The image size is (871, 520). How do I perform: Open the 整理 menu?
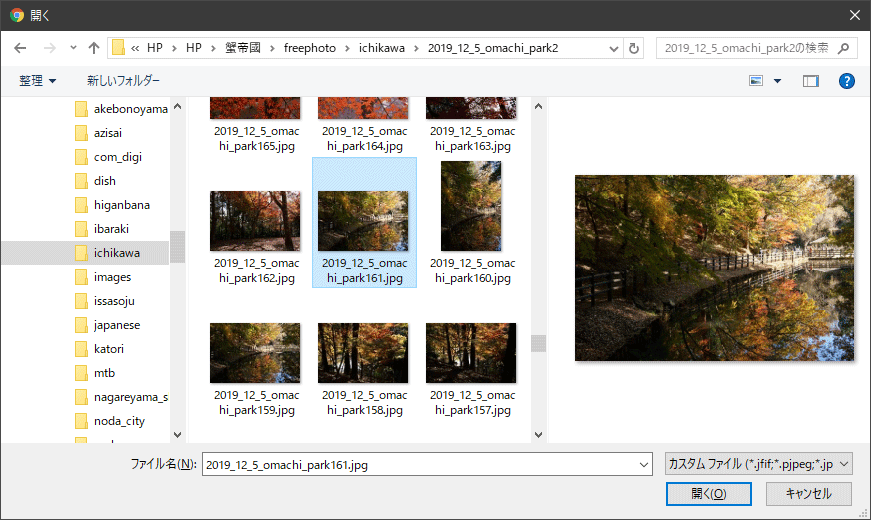click(x=37, y=81)
